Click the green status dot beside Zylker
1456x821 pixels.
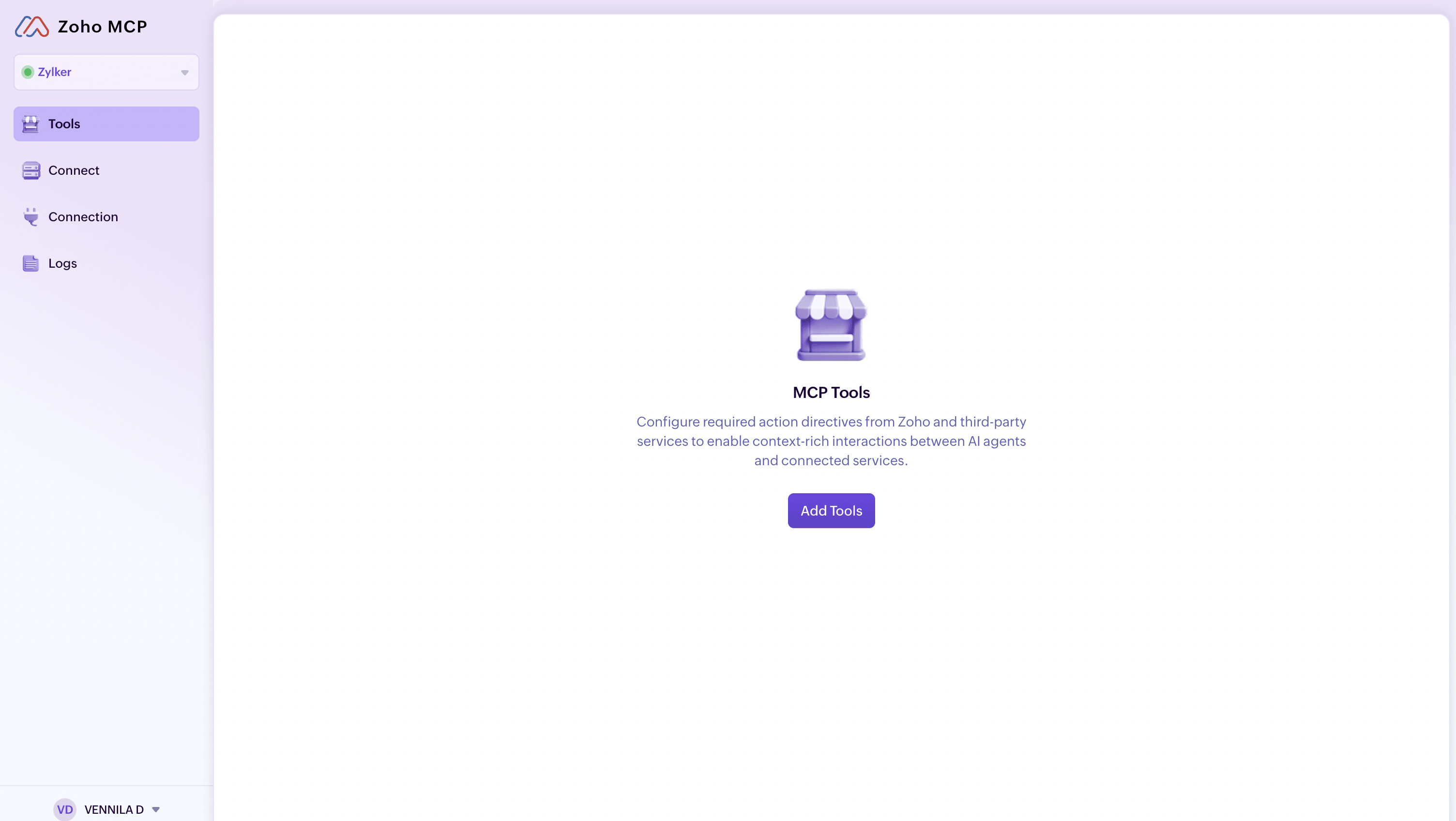(x=27, y=73)
